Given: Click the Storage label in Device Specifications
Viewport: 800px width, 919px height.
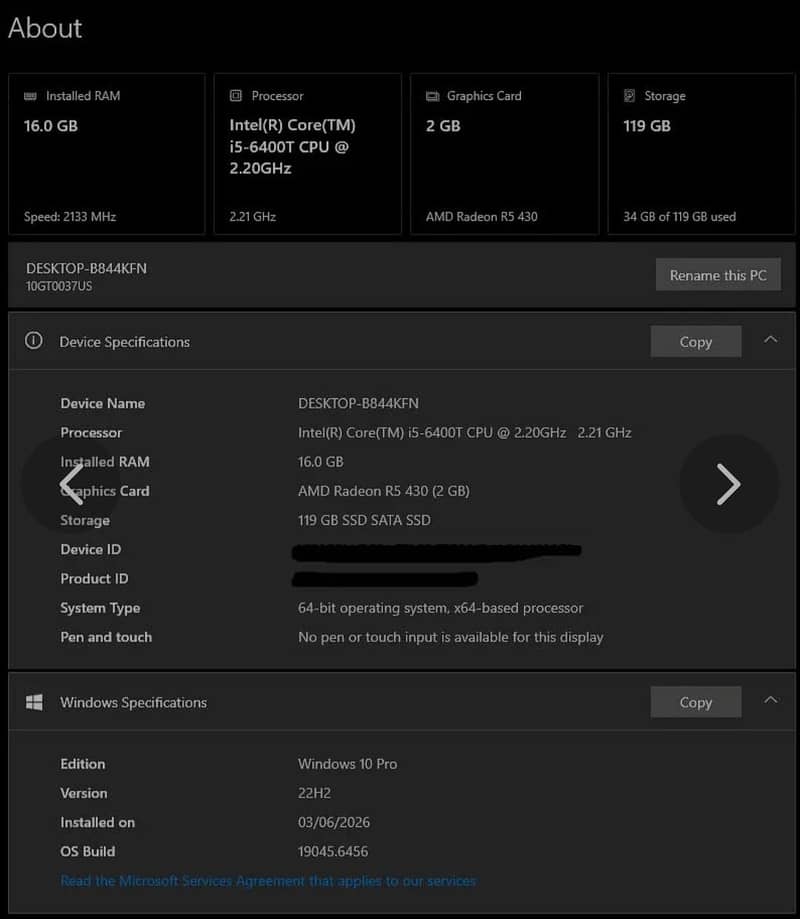Looking at the screenshot, I should click(x=84, y=520).
